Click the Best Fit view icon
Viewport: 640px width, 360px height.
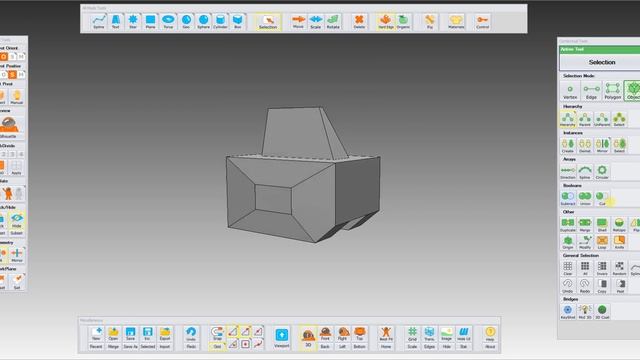[x=386, y=334]
